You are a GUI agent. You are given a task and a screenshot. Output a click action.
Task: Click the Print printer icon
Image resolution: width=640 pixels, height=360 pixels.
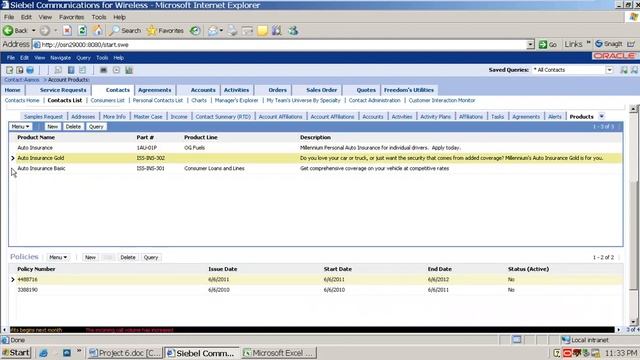(x=232, y=31)
